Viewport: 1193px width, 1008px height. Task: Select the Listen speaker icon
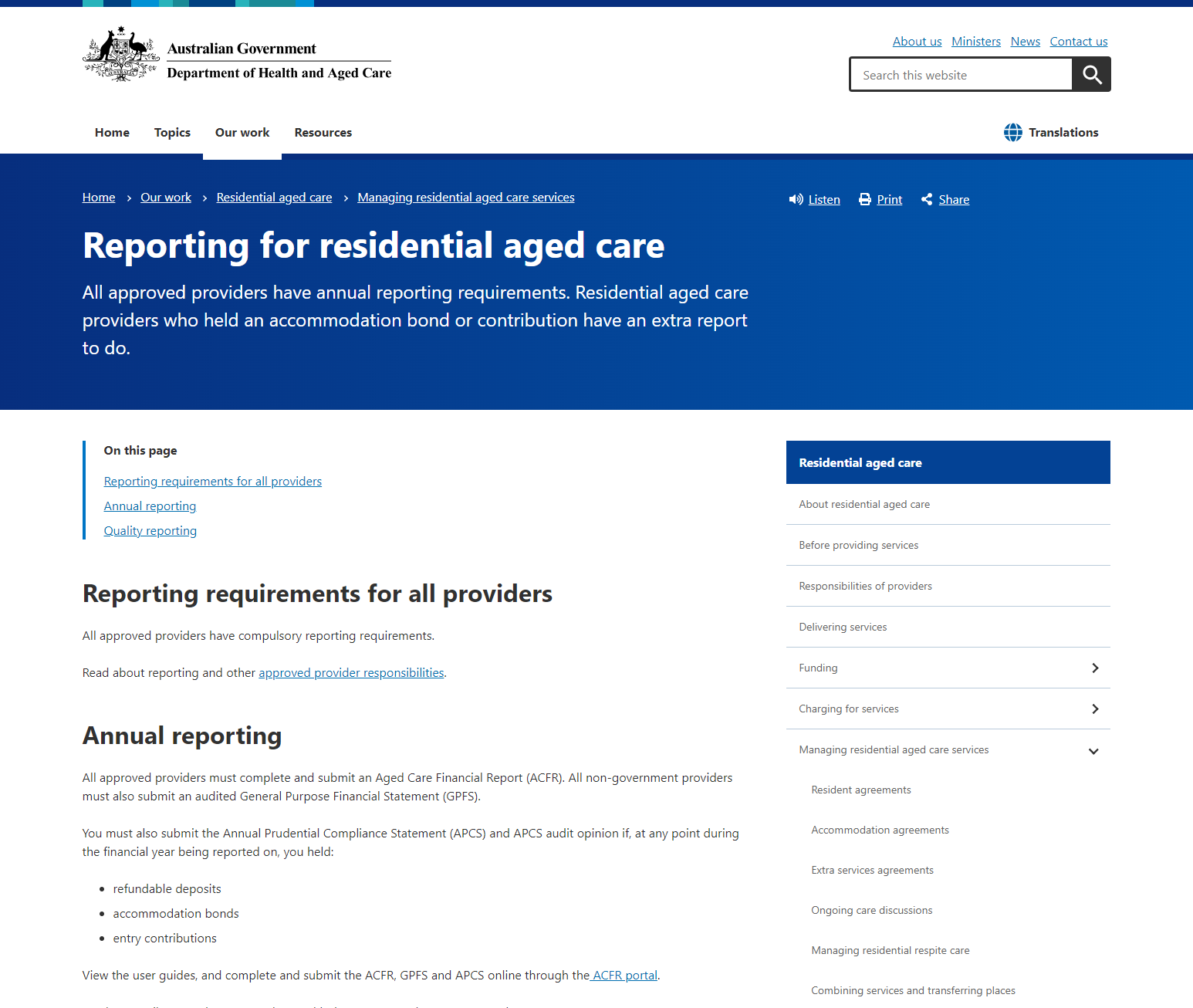[x=796, y=199]
